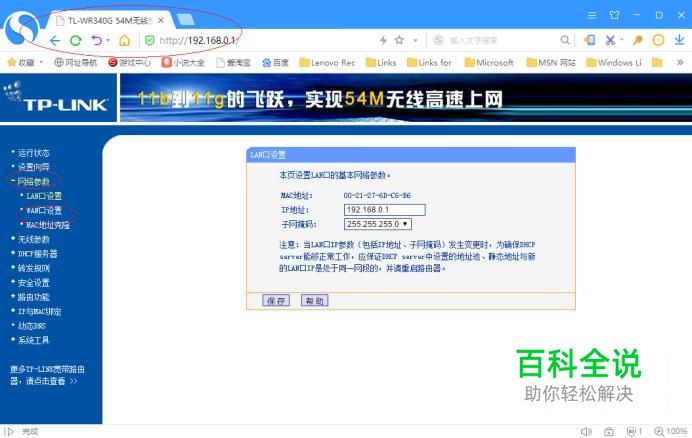
Task: Expand 无线参数 in the sidebar
Action: 34,239
